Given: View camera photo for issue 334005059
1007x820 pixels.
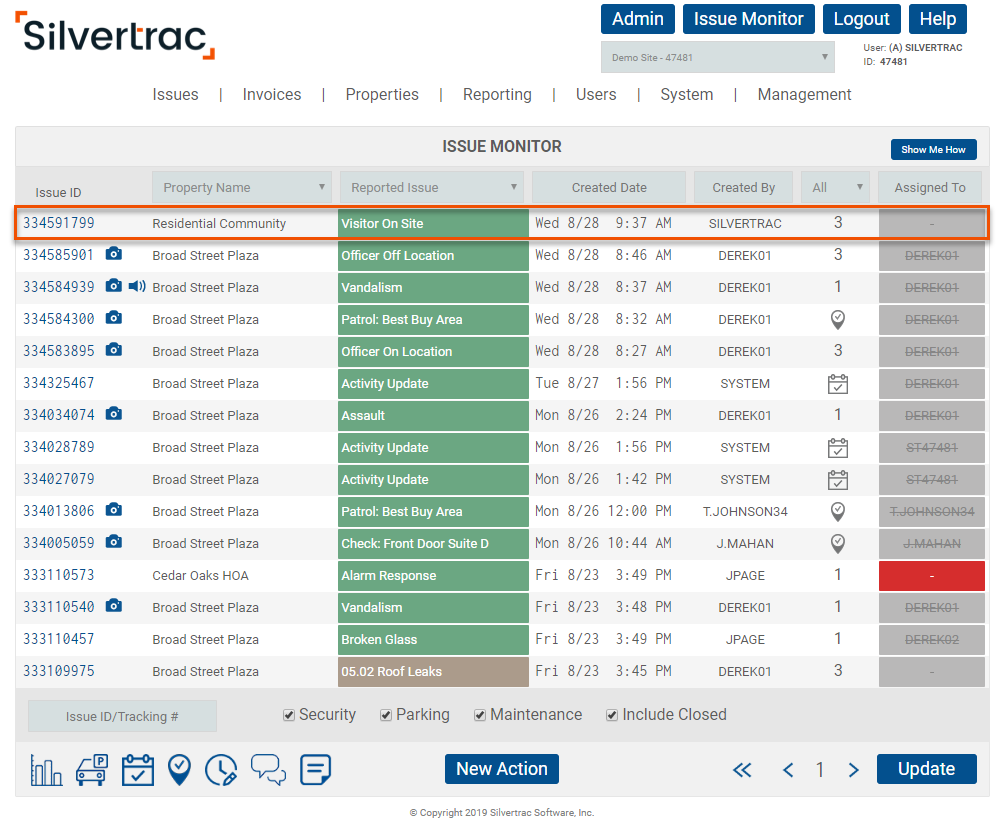Looking at the screenshot, I should click(x=114, y=542).
